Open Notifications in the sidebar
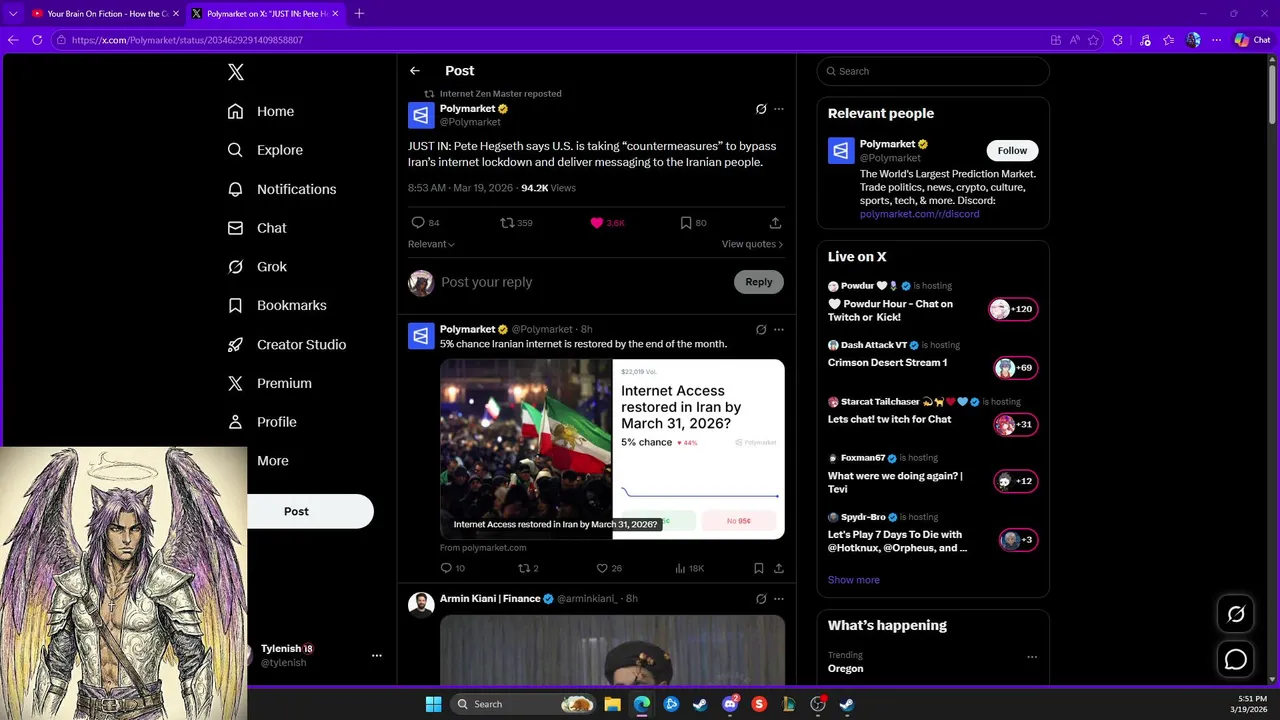Image resolution: width=1280 pixels, height=720 pixels. click(282, 189)
